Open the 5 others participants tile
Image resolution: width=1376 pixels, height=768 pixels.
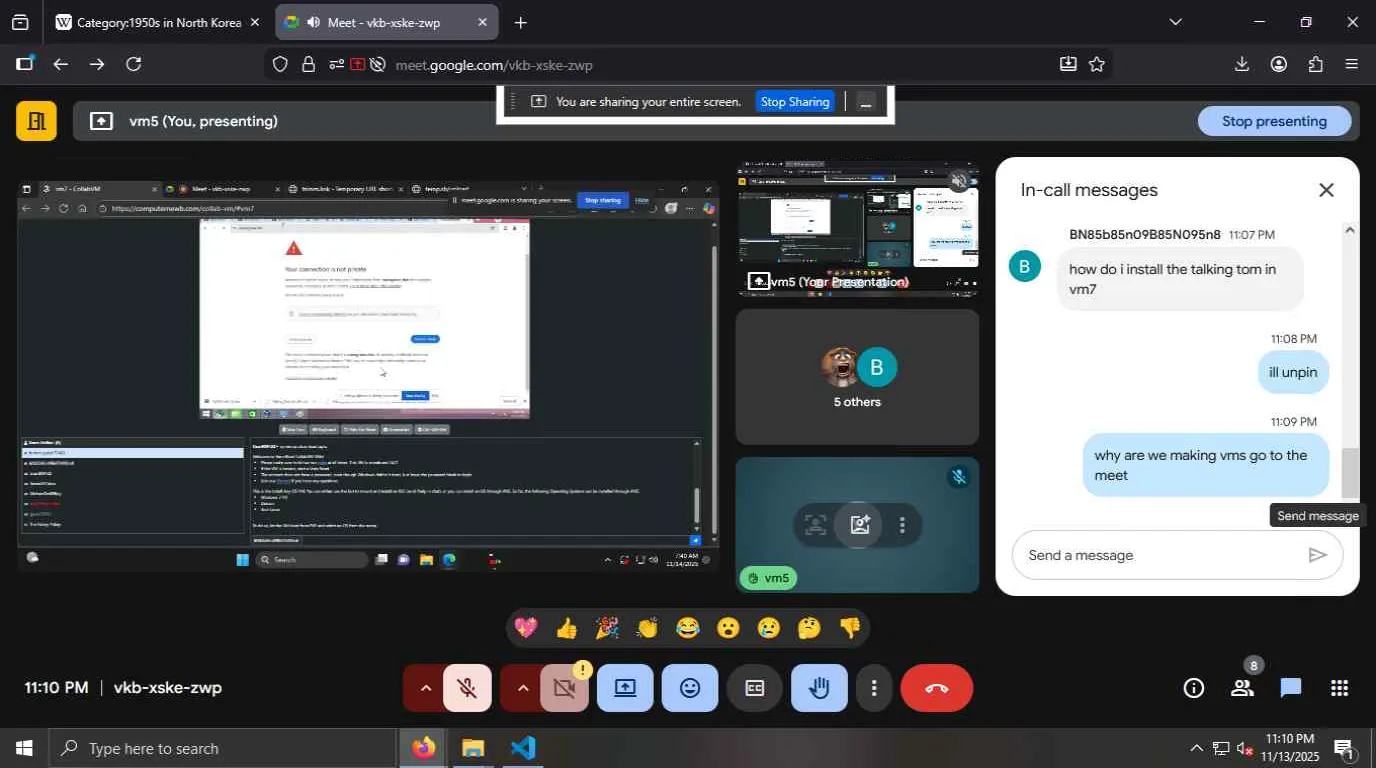(857, 377)
